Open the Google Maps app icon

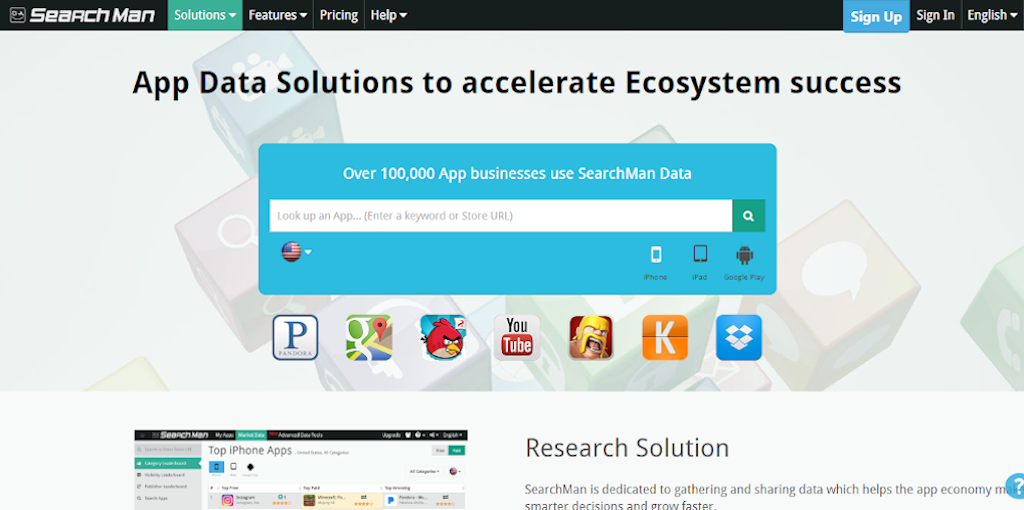click(369, 338)
